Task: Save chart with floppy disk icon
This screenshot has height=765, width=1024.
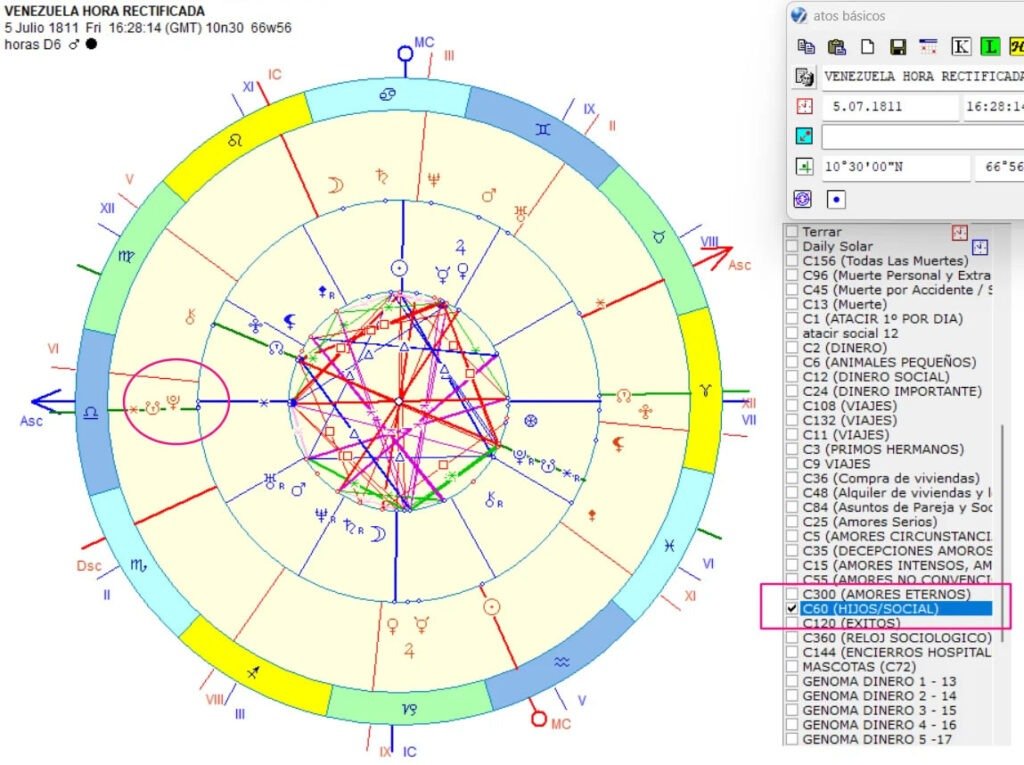Action: pos(898,46)
